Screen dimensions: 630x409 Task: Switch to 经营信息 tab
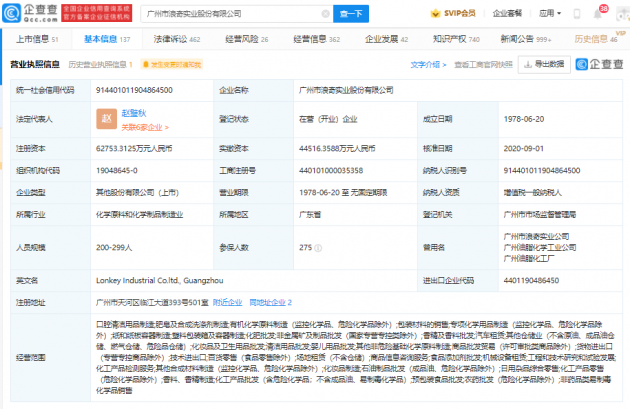[x=316, y=39]
